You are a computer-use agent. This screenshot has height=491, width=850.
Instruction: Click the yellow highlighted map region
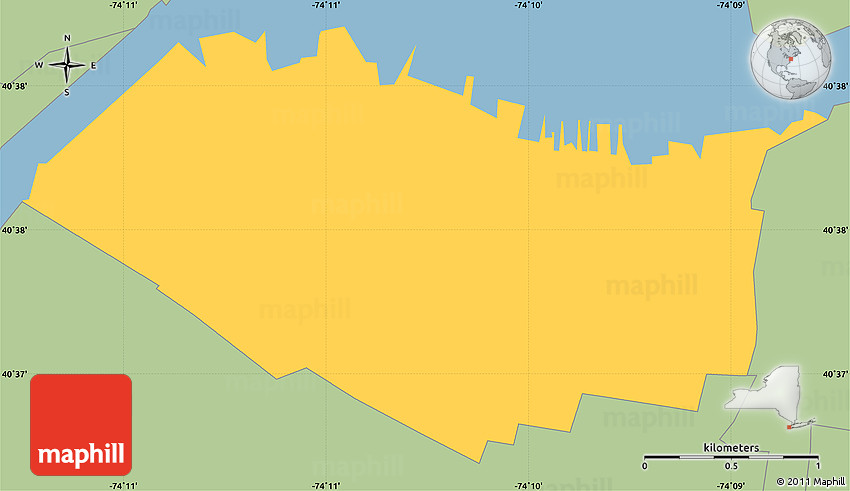click(400, 250)
